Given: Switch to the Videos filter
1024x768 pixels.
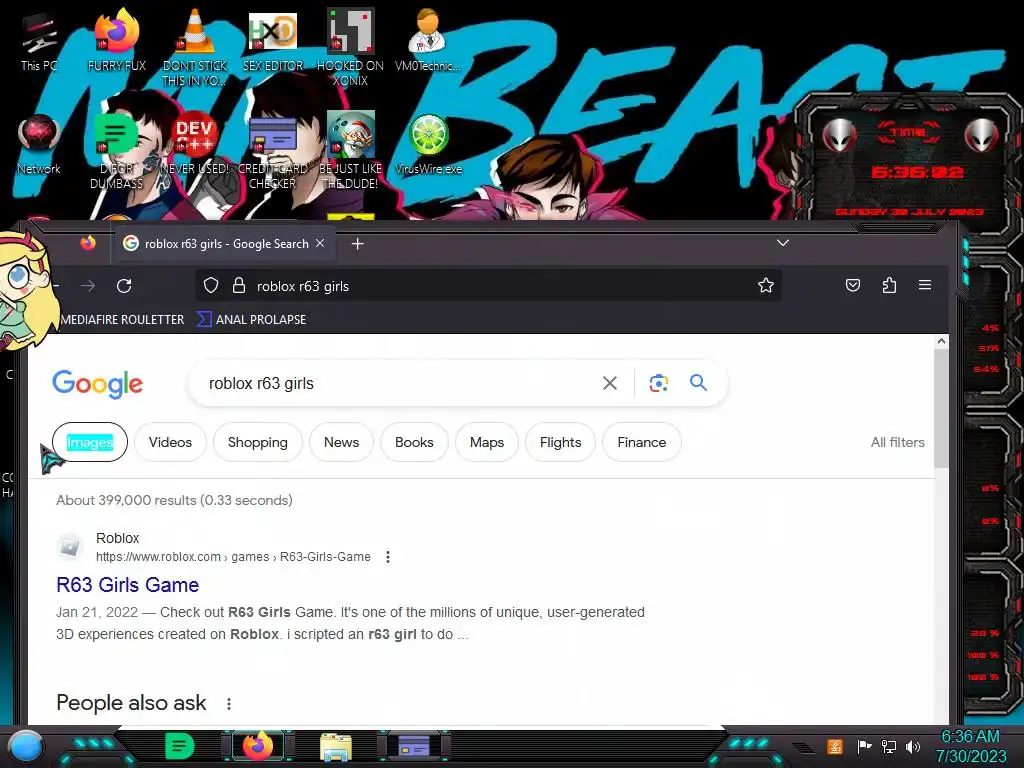Looking at the screenshot, I should pos(170,442).
